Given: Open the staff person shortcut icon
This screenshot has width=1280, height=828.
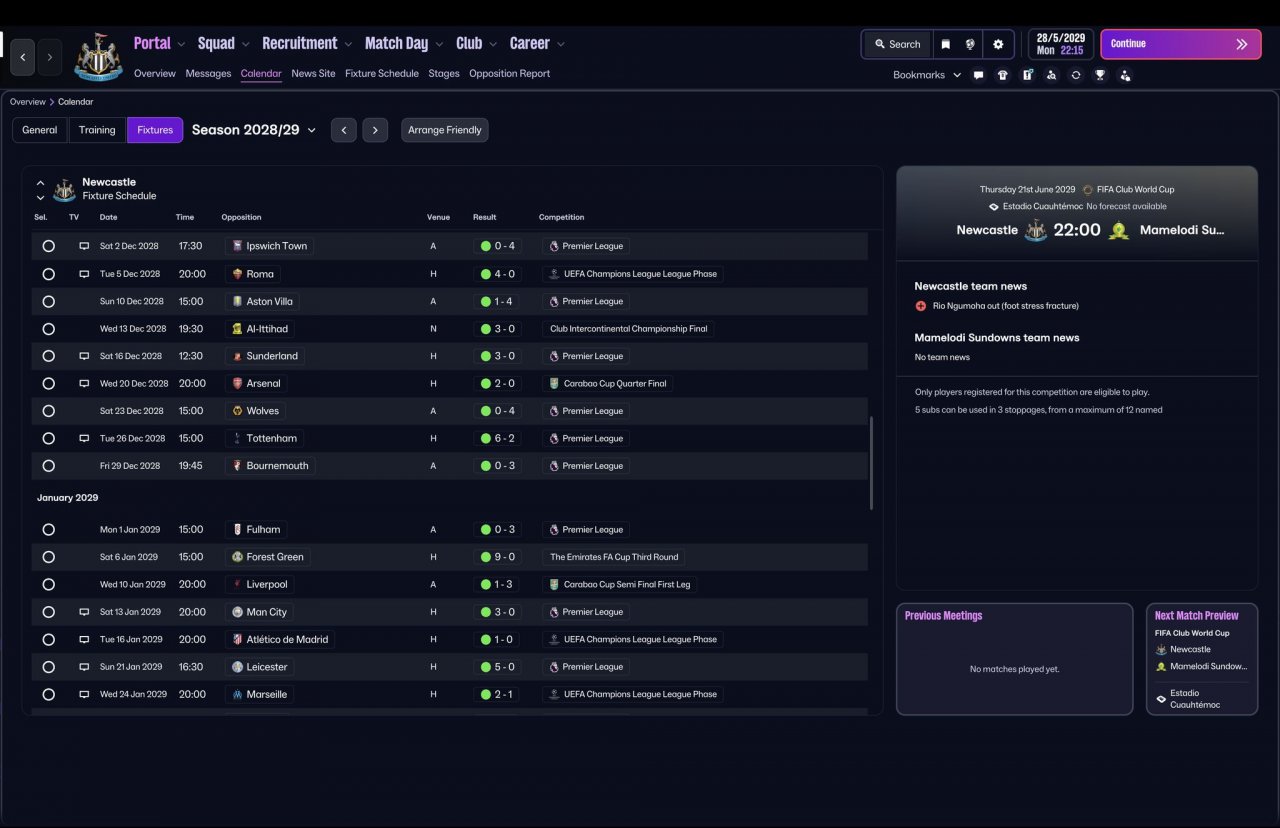Looking at the screenshot, I should click(x=1125, y=75).
